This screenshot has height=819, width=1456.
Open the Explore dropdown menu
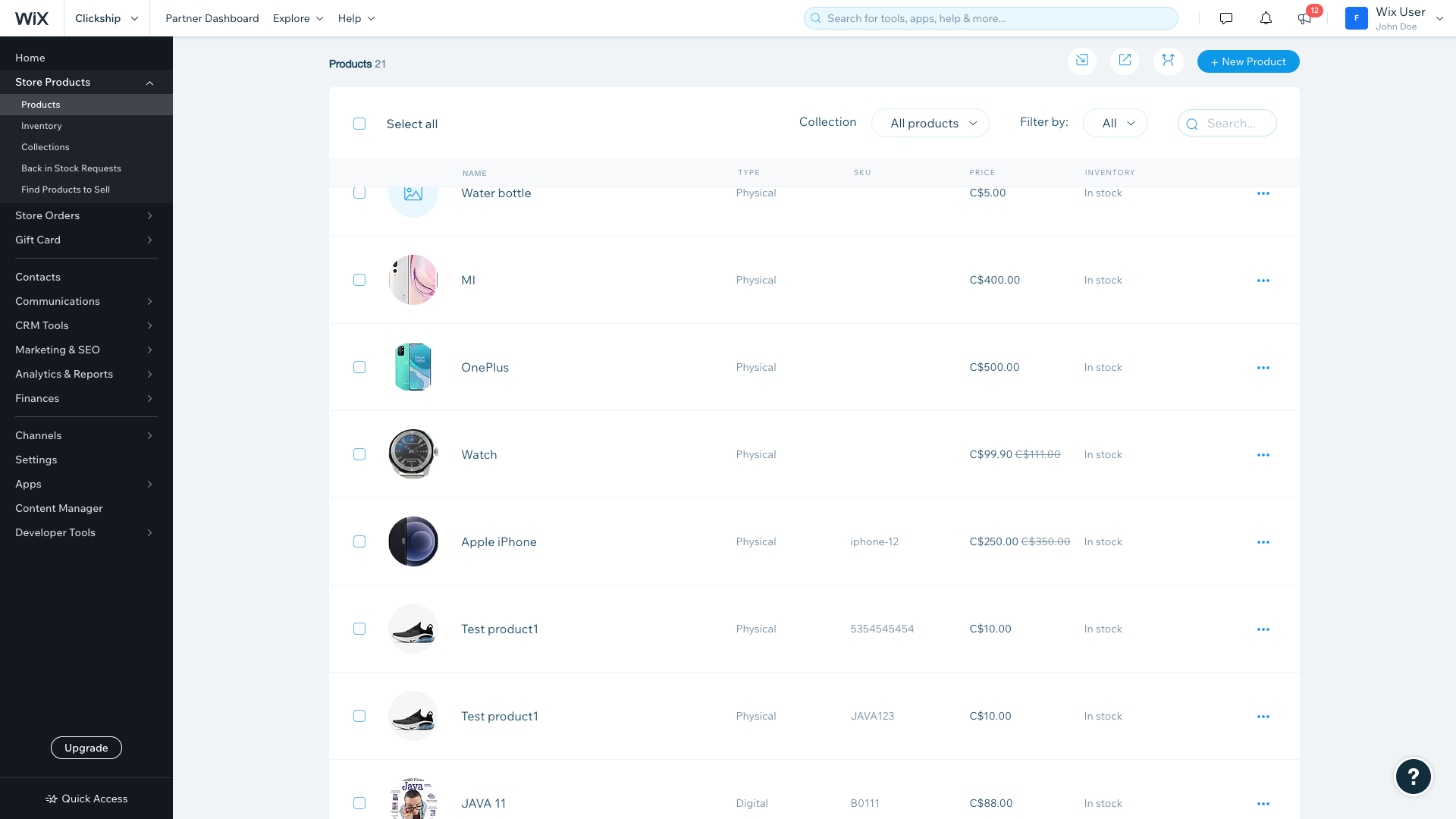coord(298,18)
